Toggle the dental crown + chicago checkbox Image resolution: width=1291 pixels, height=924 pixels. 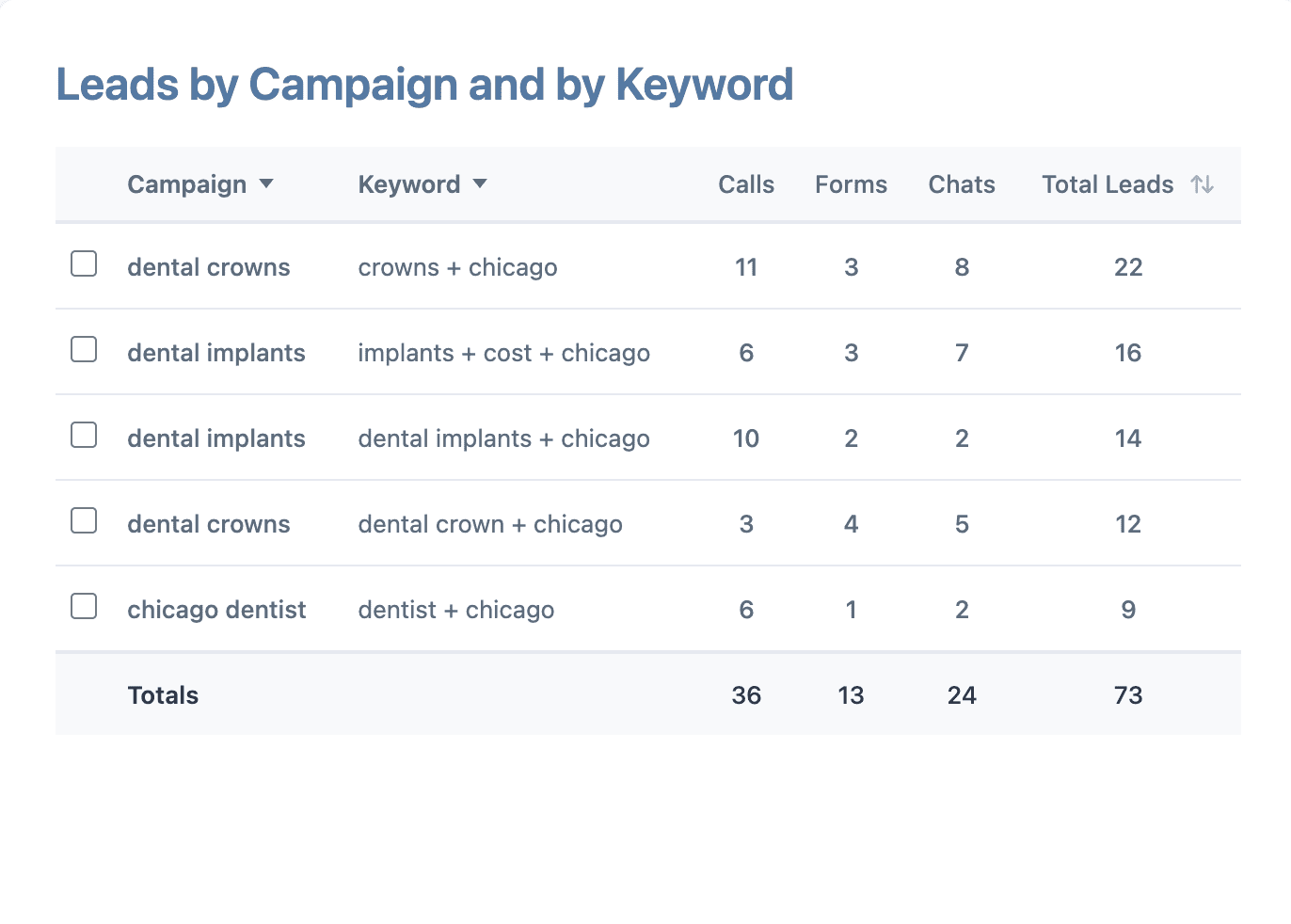84,521
